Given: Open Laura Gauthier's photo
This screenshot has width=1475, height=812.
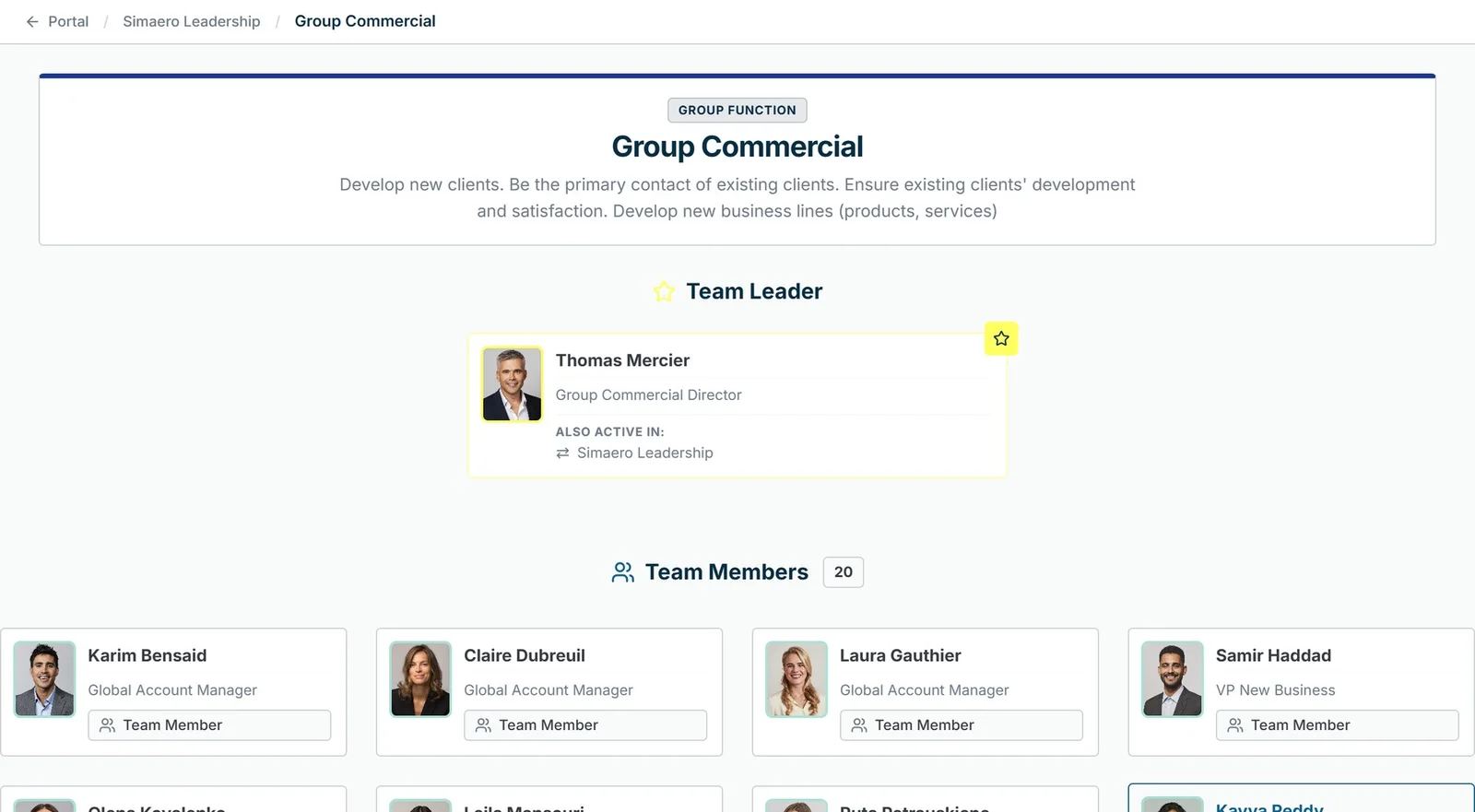Looking at the screenshot, I should [x=796, y=679].
